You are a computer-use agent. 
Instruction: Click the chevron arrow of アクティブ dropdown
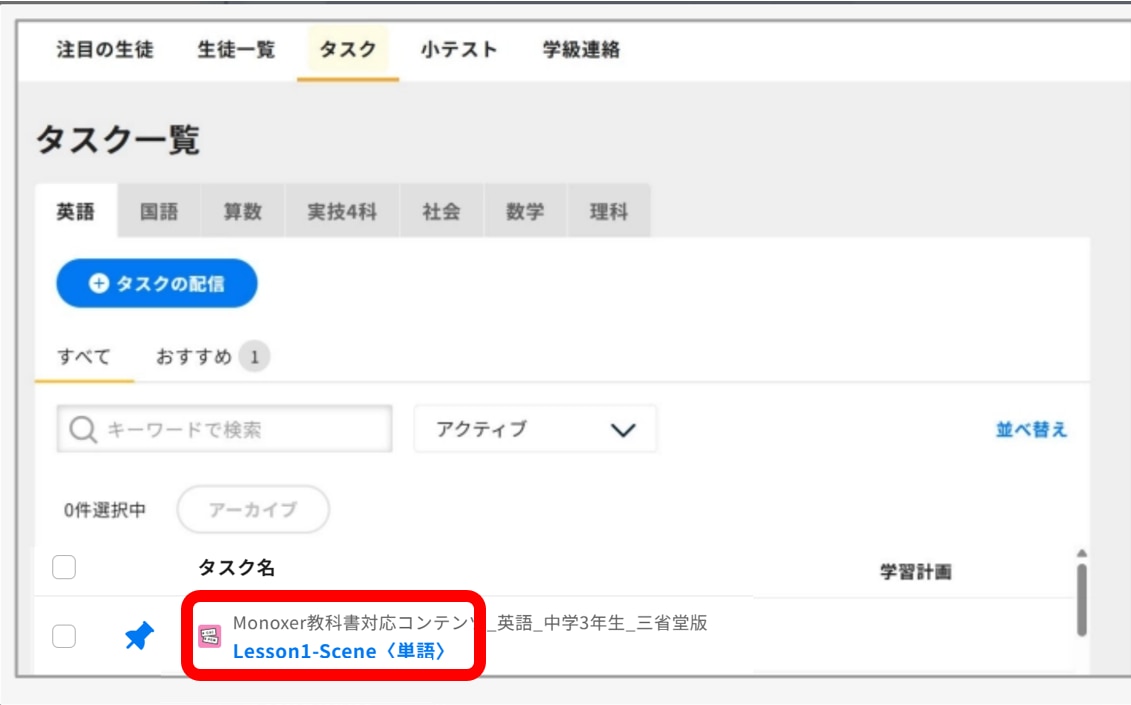622,430
